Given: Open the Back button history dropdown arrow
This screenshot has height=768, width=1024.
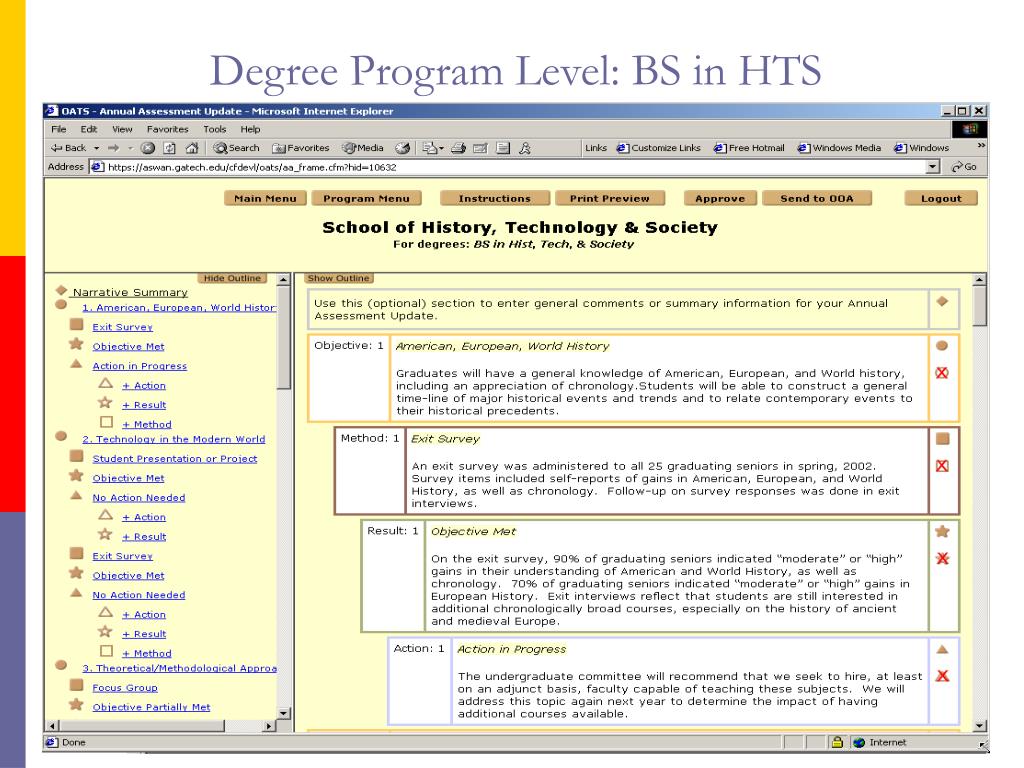Looking at the screenshot, I should (97, 148).
